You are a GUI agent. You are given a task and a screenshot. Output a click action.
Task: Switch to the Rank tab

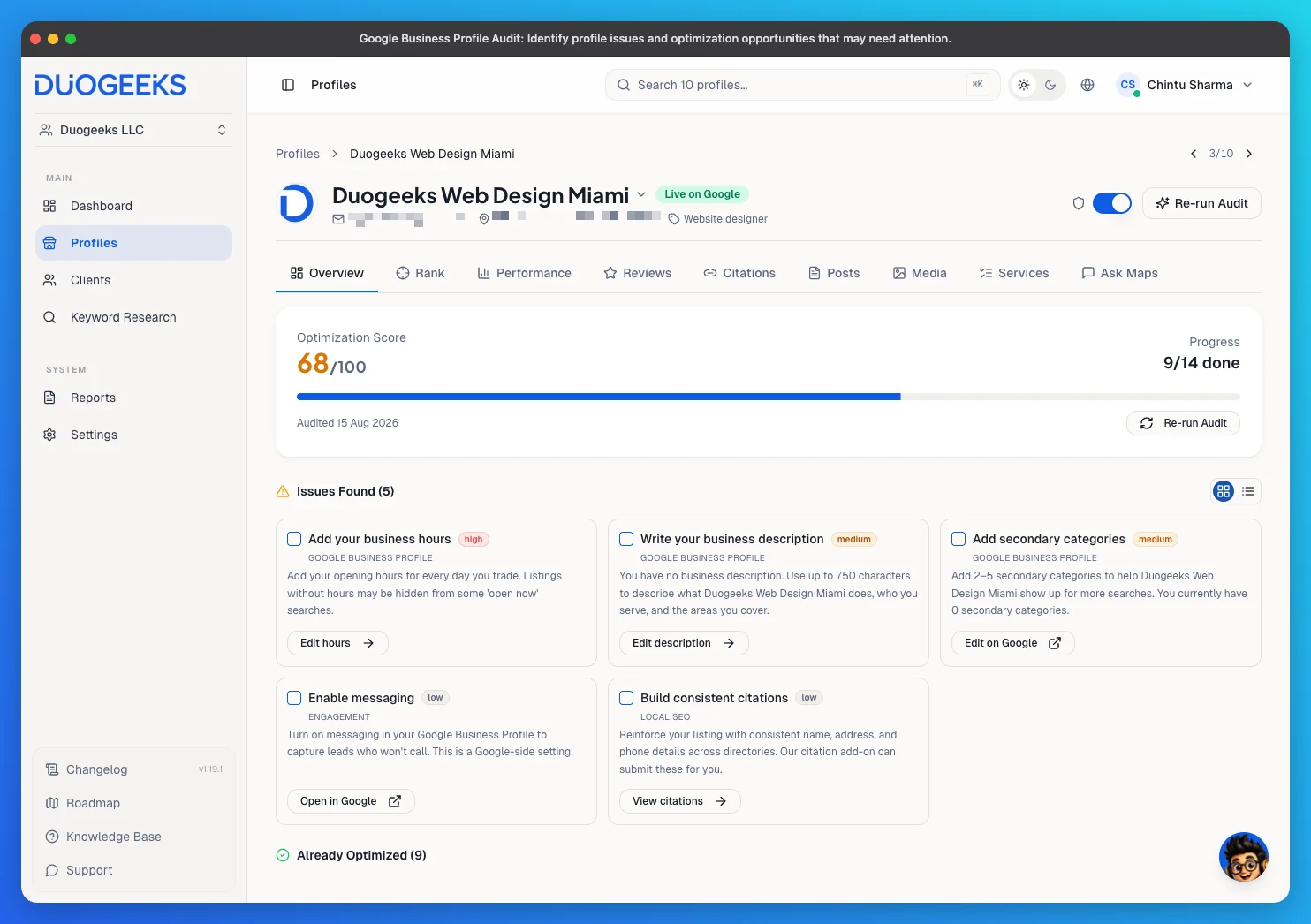[x=421, y=273]
